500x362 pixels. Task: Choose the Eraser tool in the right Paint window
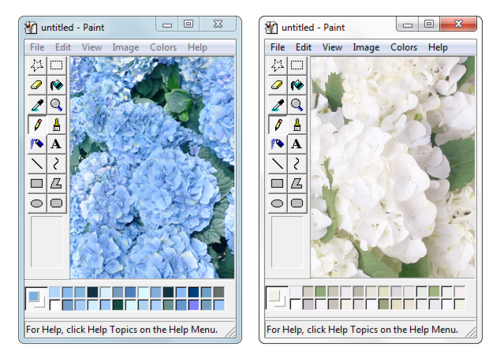tap(277, 85)
